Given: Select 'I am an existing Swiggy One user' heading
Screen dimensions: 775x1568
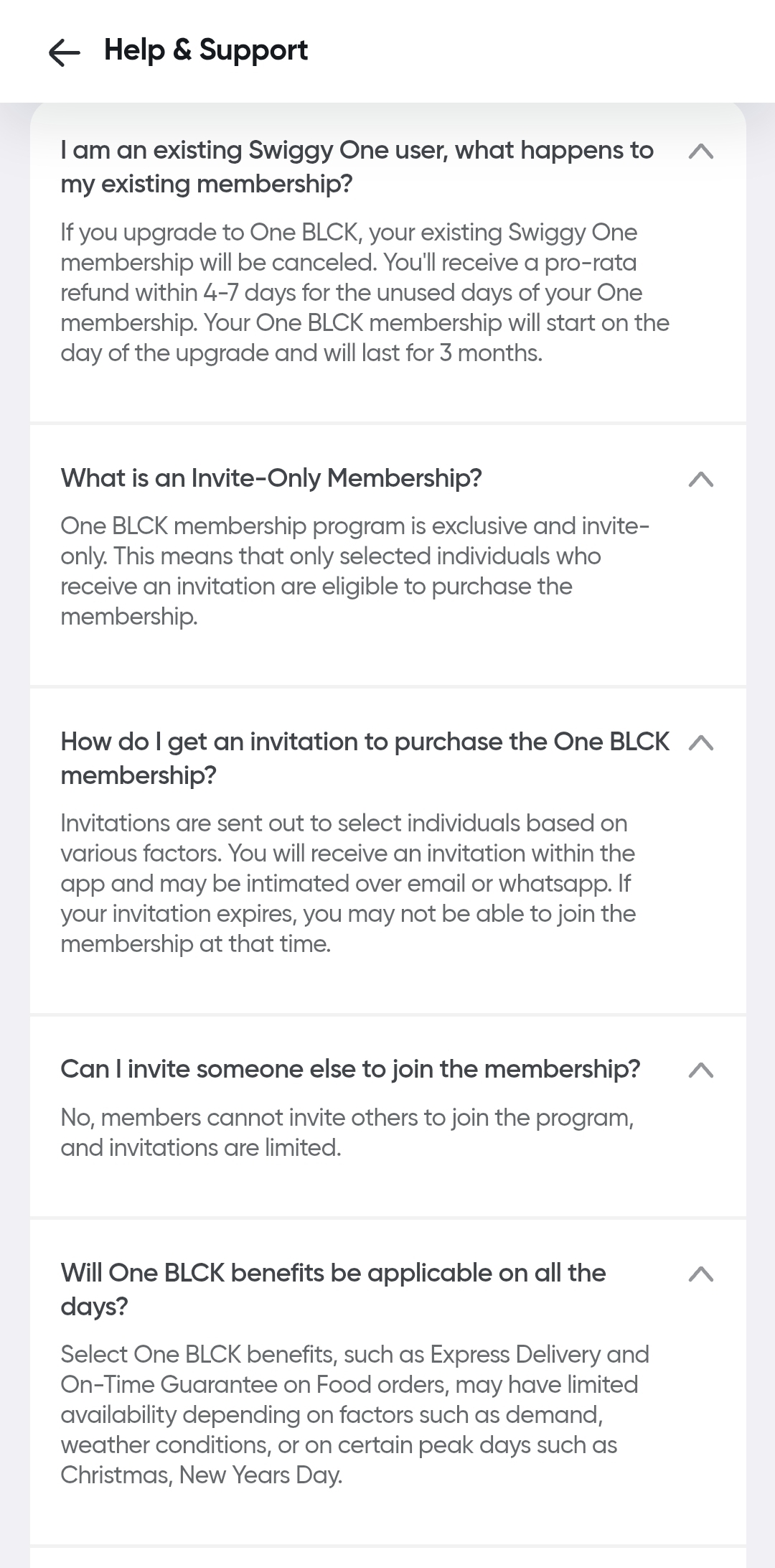Looking at the screenshot, I should click(357, 167).
